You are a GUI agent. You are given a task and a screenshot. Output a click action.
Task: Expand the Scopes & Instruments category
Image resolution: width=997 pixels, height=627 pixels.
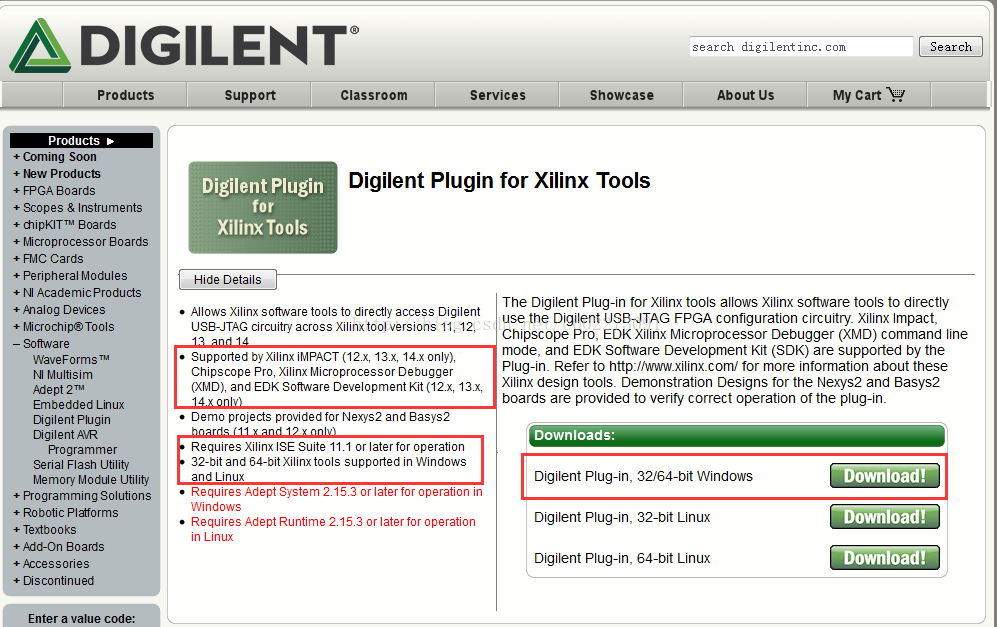click(x=78, y=208)
